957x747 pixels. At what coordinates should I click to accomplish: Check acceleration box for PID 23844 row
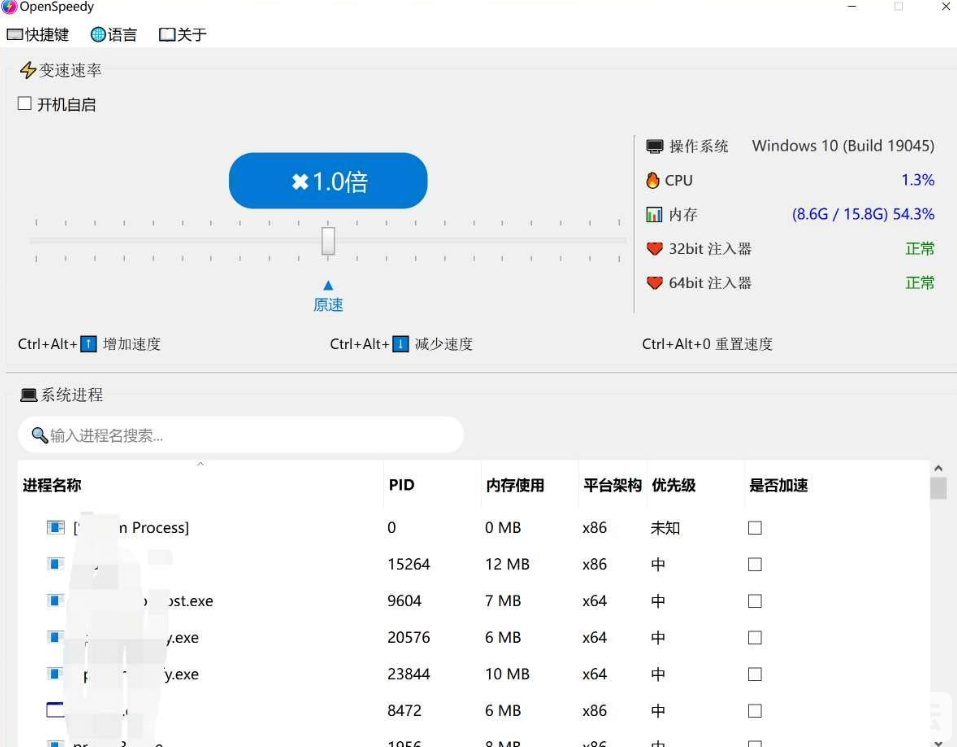pyautogui.click(x=755, y=674)
